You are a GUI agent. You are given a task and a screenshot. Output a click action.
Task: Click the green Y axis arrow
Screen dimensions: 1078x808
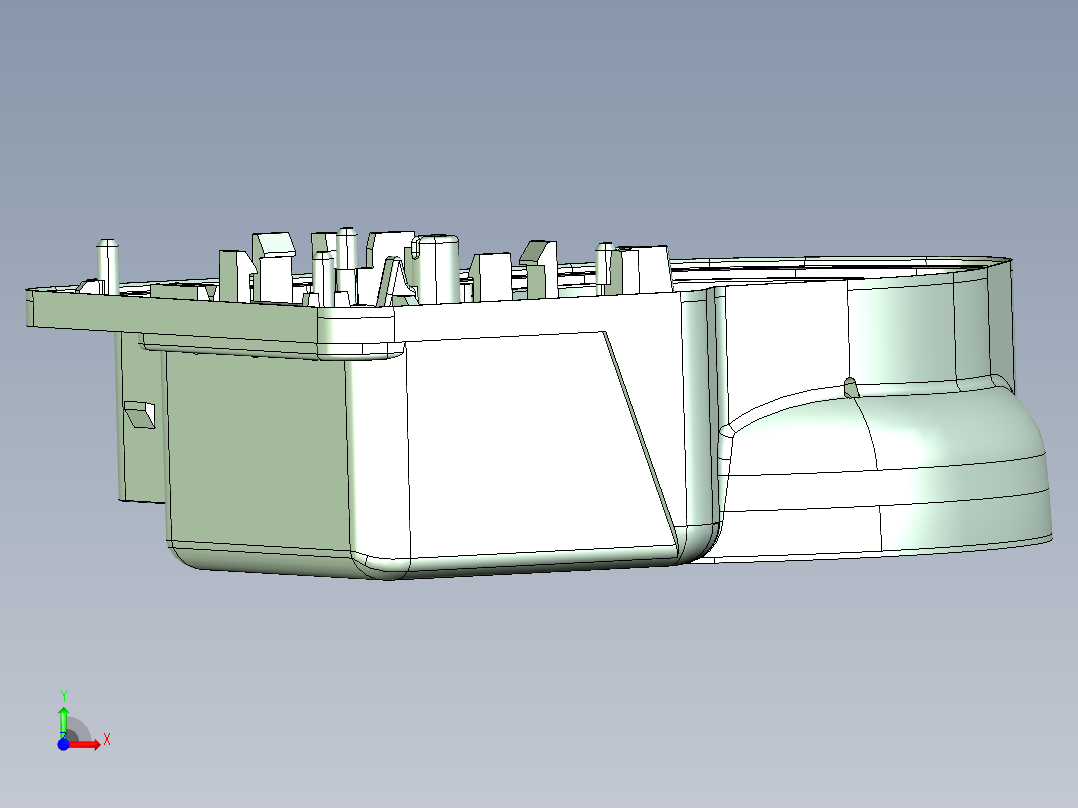(x=63, y=722)
